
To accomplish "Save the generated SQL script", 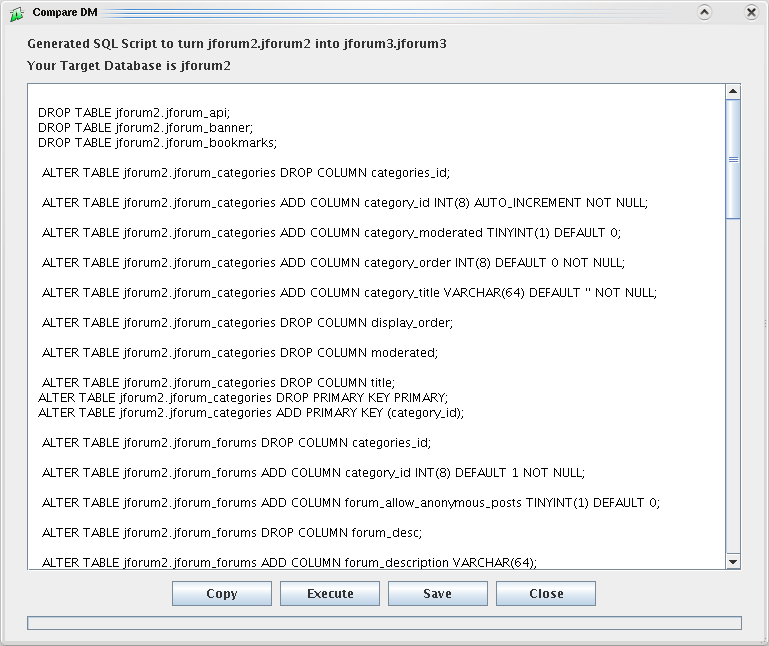I will point(437,594).
